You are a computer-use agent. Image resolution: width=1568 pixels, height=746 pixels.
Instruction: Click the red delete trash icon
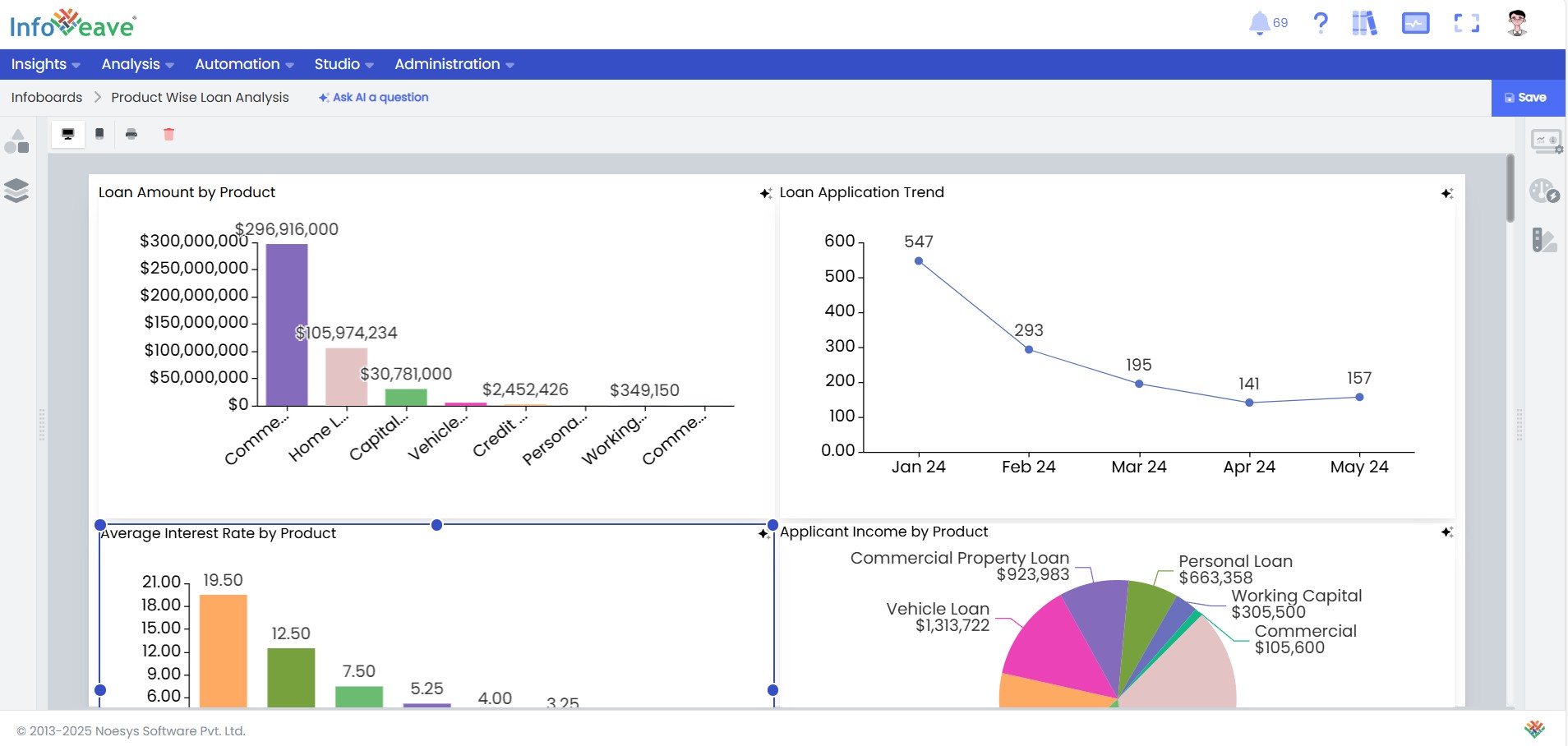point(168,134)
